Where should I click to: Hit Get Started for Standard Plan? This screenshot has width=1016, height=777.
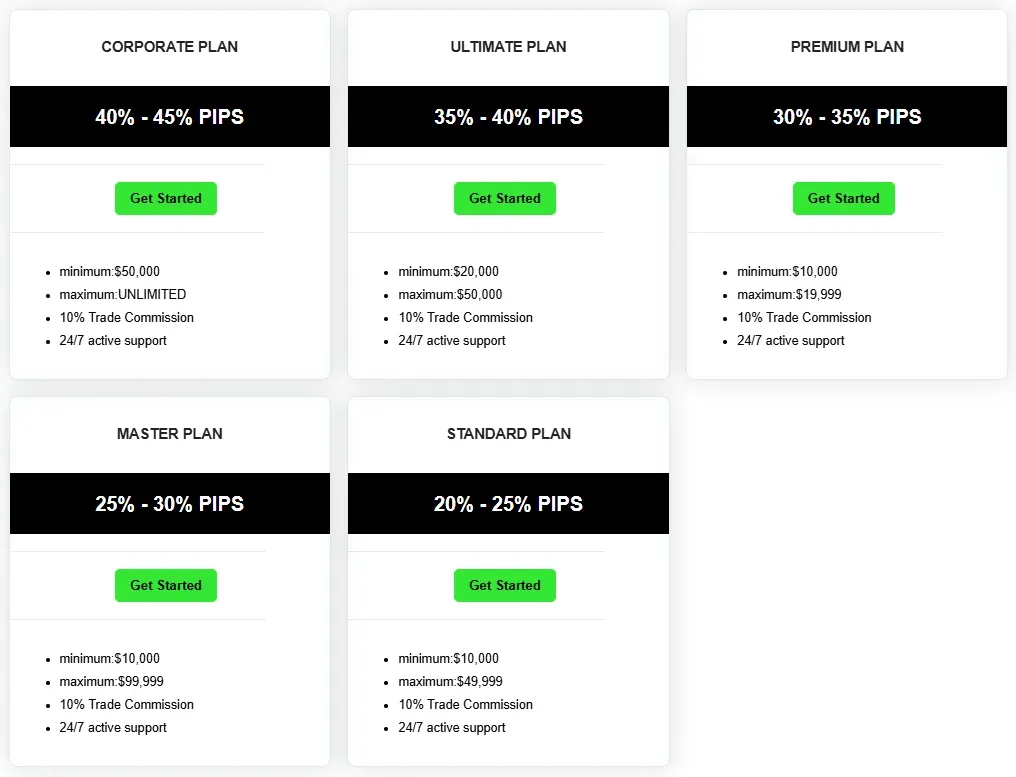pyautogui.click(x=505, y=585)
